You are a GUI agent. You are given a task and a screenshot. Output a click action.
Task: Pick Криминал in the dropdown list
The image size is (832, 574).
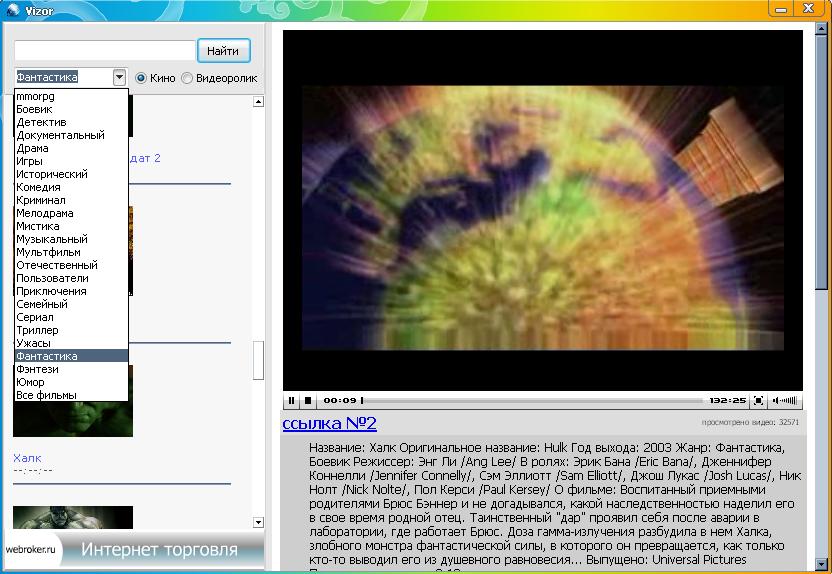click(71, 200)
